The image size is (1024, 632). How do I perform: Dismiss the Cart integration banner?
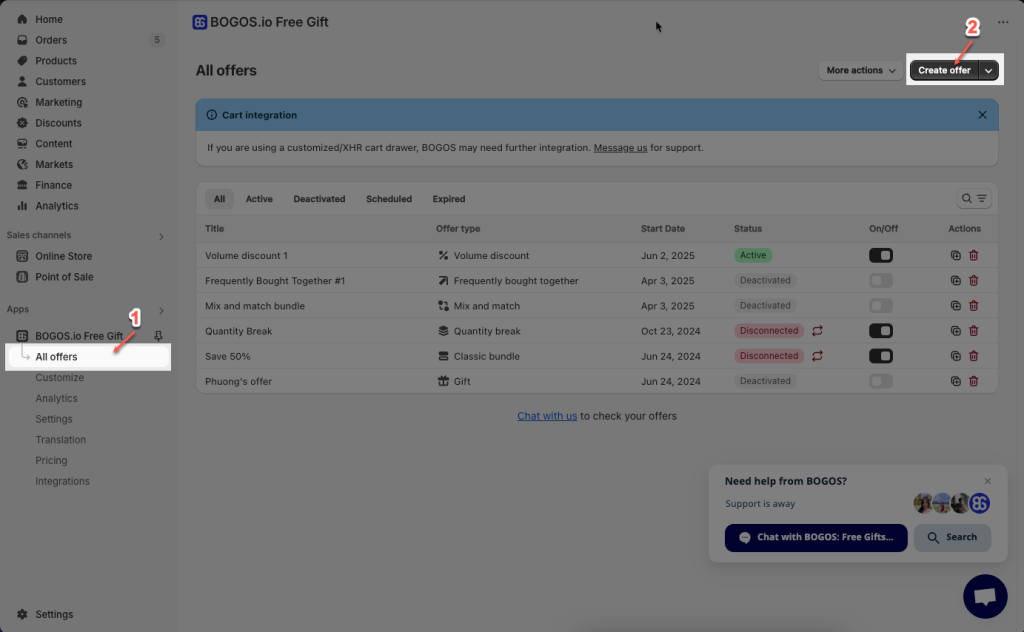982,115
